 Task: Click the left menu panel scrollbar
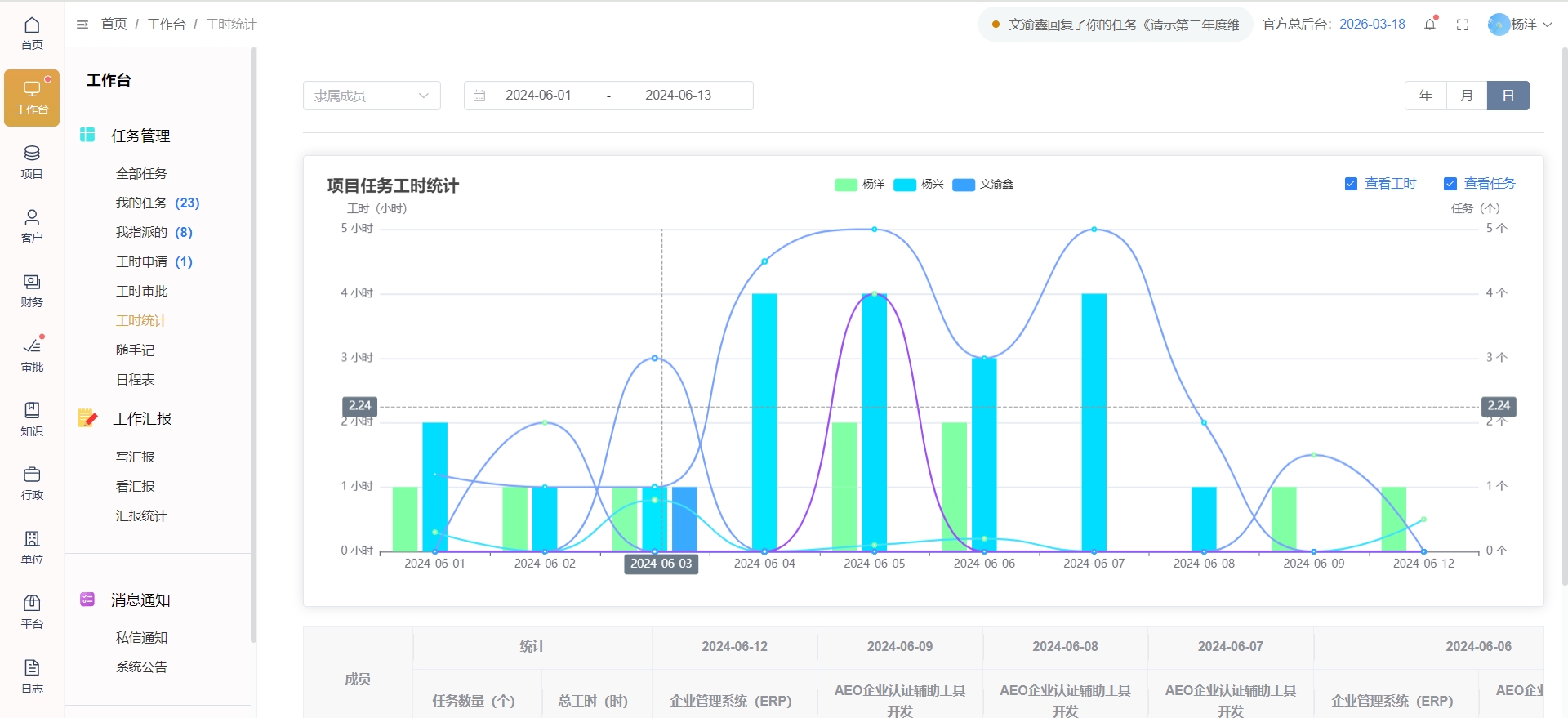tap(253, 343)
